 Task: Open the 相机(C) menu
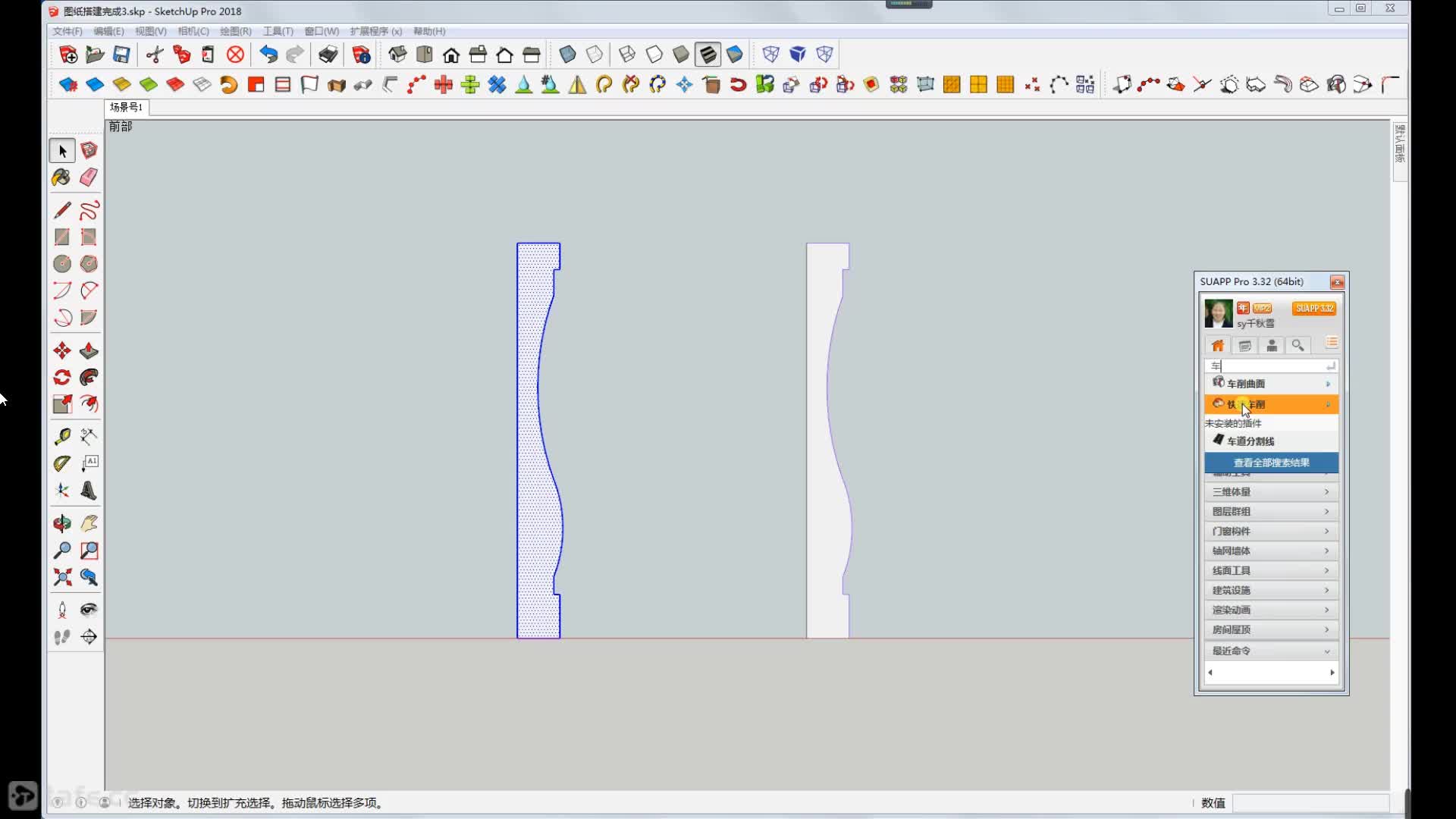coord(193,31)
